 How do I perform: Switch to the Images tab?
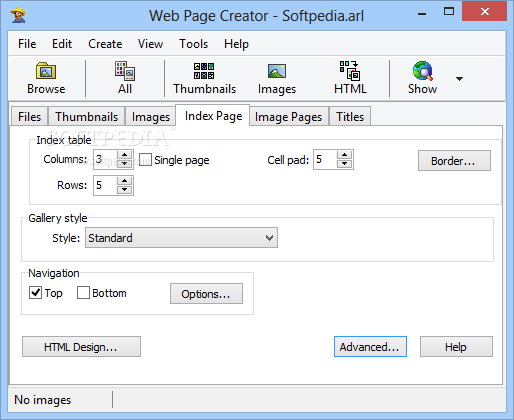coord(151,117)
